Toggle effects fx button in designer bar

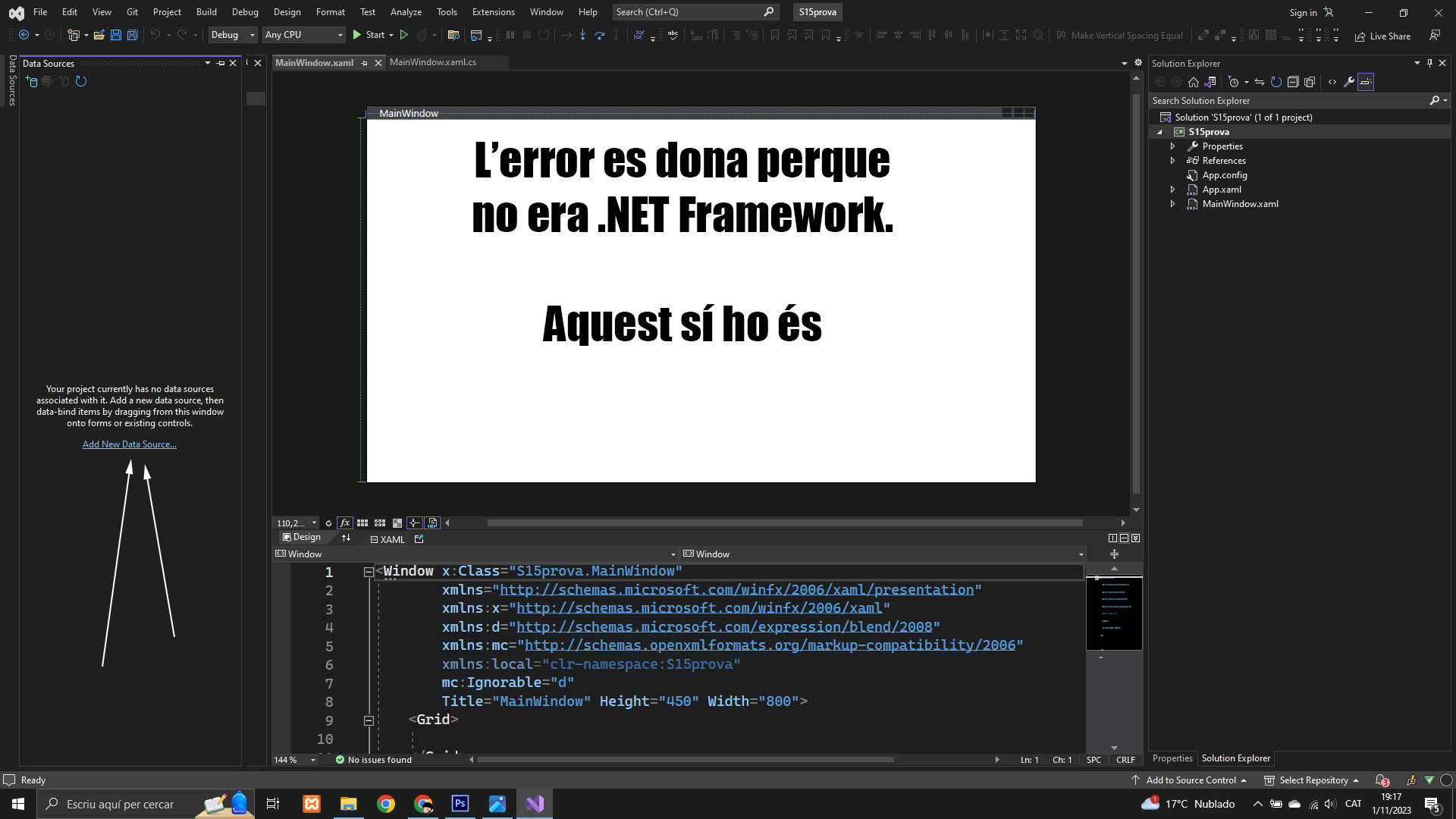[x=344, y=522]
